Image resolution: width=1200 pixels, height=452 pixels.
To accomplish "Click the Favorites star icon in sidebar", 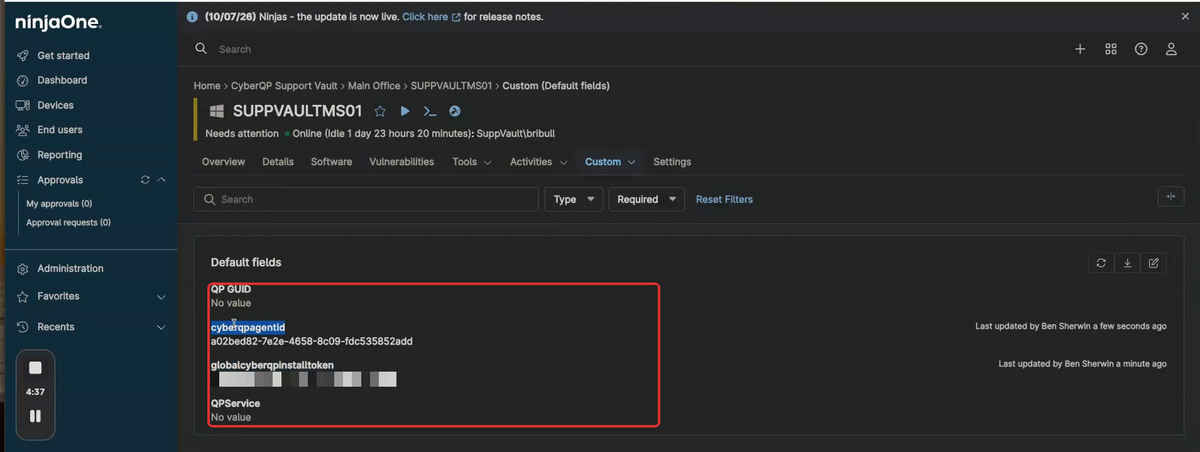I will pyautogui.click(x=23, y=297).
